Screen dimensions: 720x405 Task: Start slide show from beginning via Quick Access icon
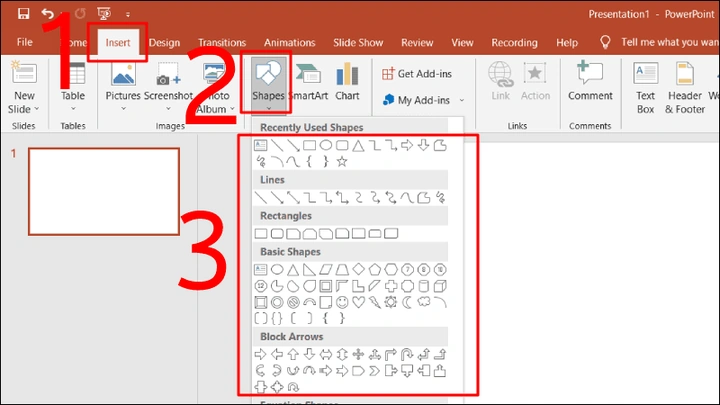point(104,14)
